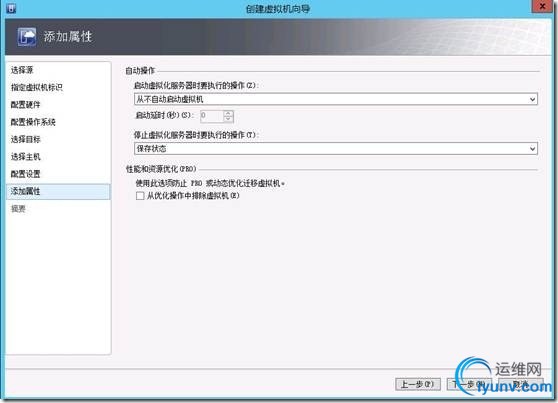Expand the 保存状态 stop action dropdown
Image resolution: width=558 pixels, height=403 pixels.
336,148
